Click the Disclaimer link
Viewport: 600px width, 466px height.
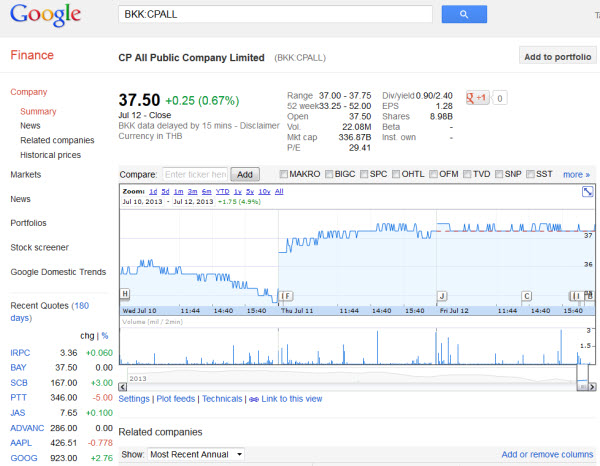point(259,125)
